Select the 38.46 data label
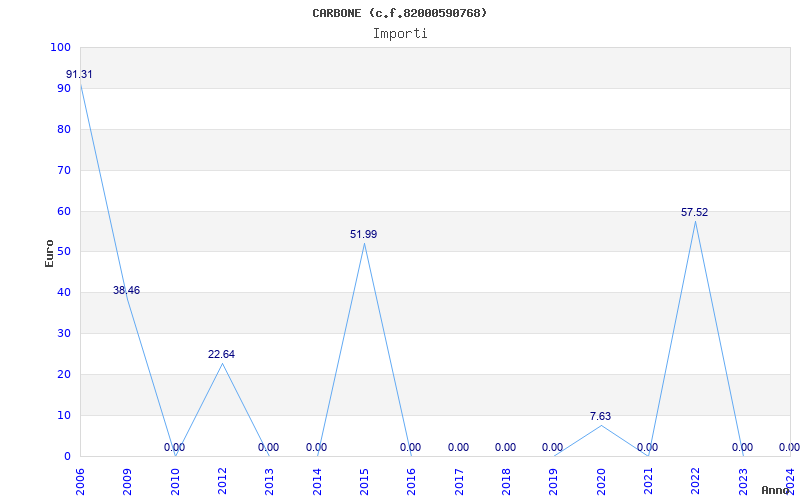This screenshot has width=800, height=500. 126,290
